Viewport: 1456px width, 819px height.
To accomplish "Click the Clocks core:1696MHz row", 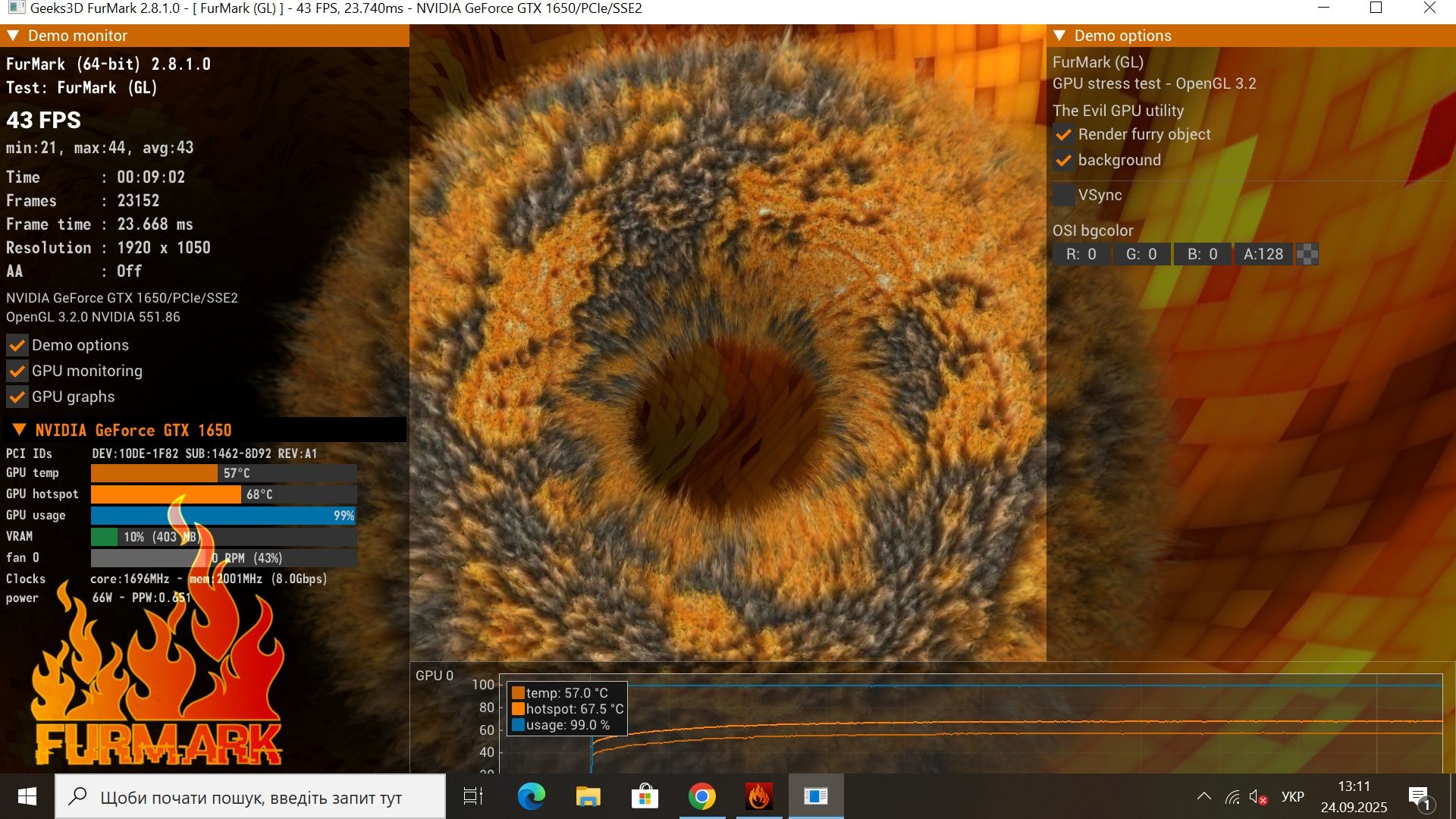I will tap(167, 579).
